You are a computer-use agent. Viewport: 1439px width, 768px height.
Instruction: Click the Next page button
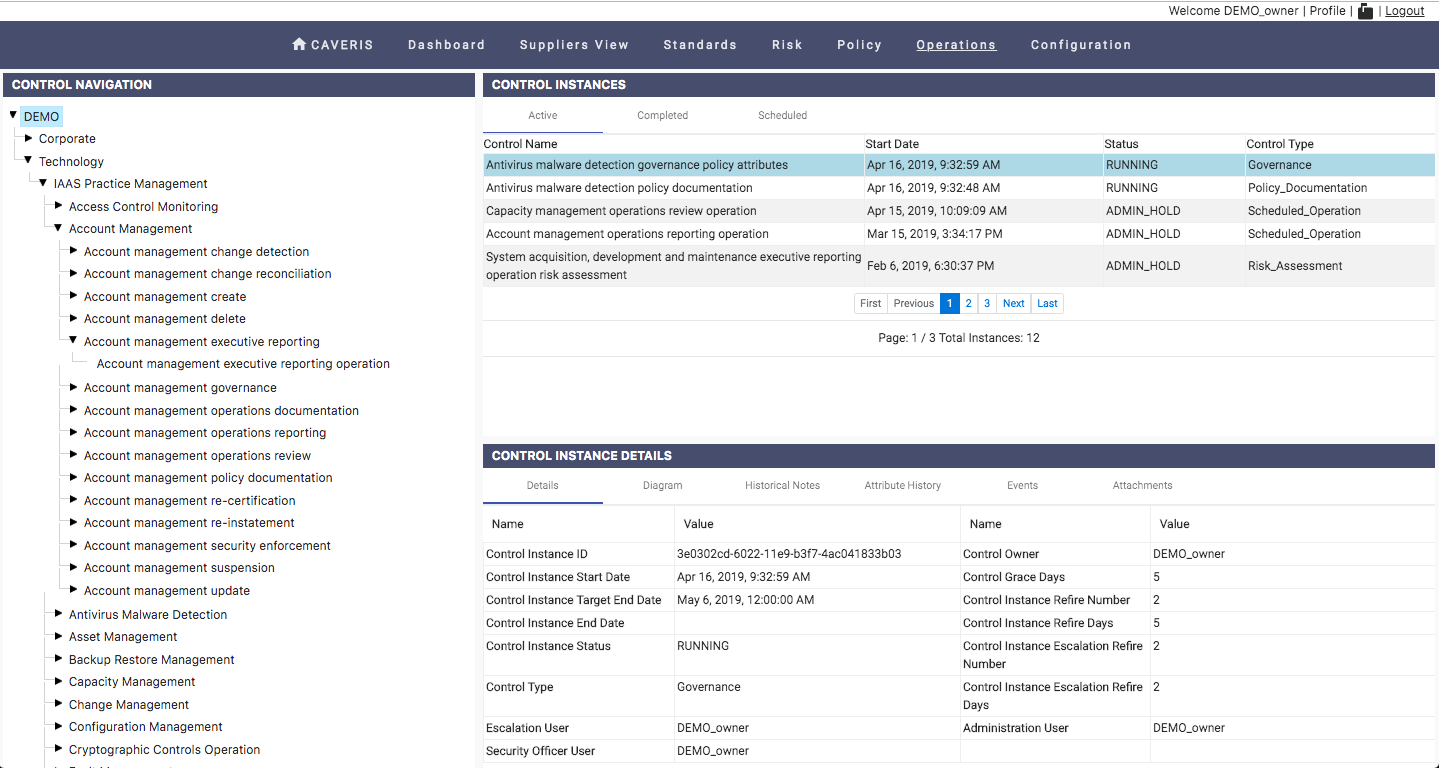(x=1013, y=303)
